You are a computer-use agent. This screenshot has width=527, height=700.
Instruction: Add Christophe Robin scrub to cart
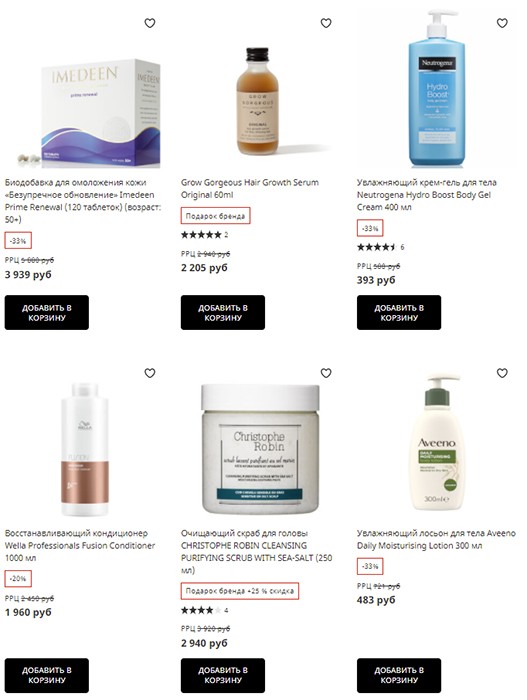(x=223, y=675)
